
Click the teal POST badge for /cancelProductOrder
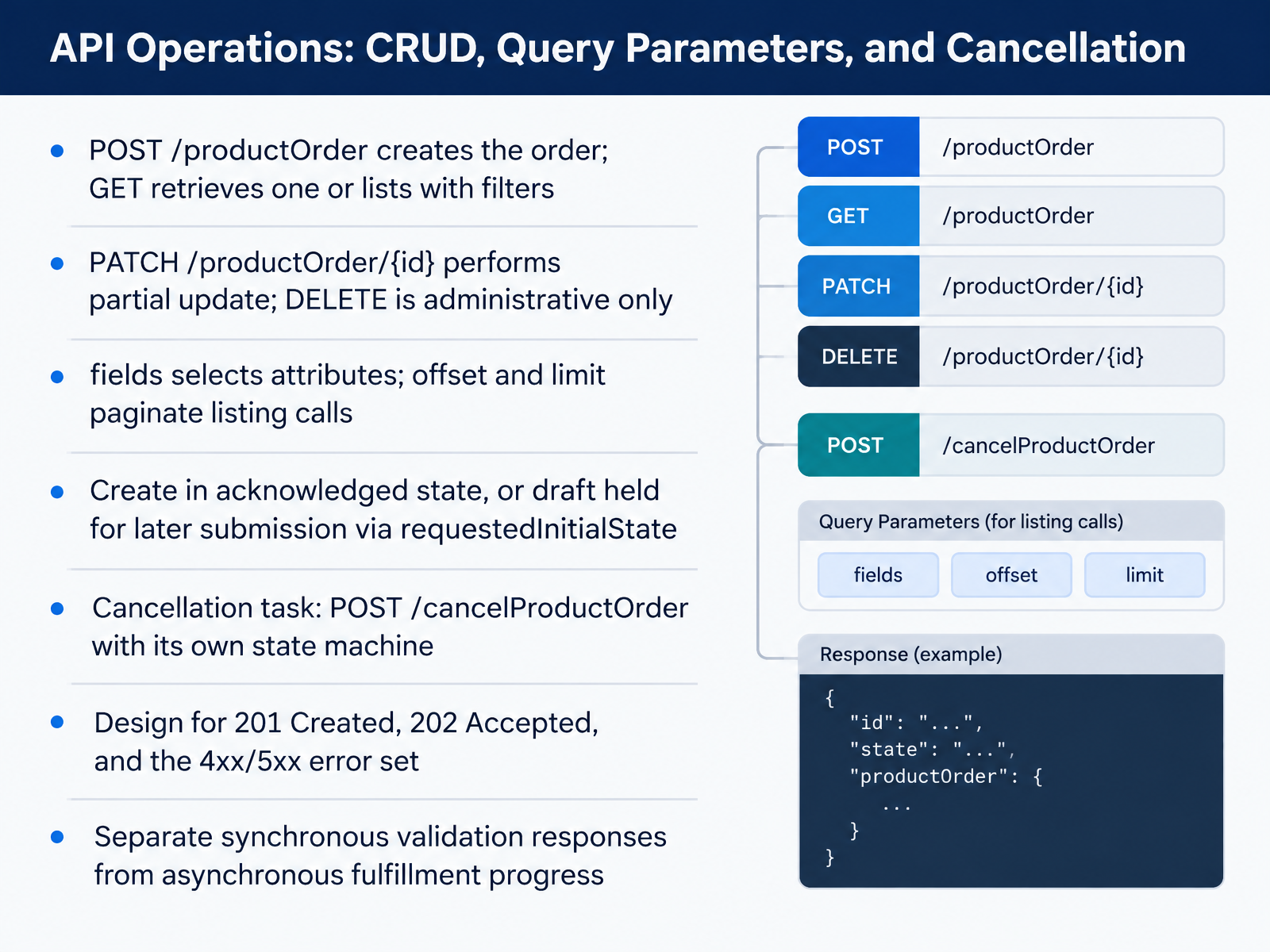point(859,445)
